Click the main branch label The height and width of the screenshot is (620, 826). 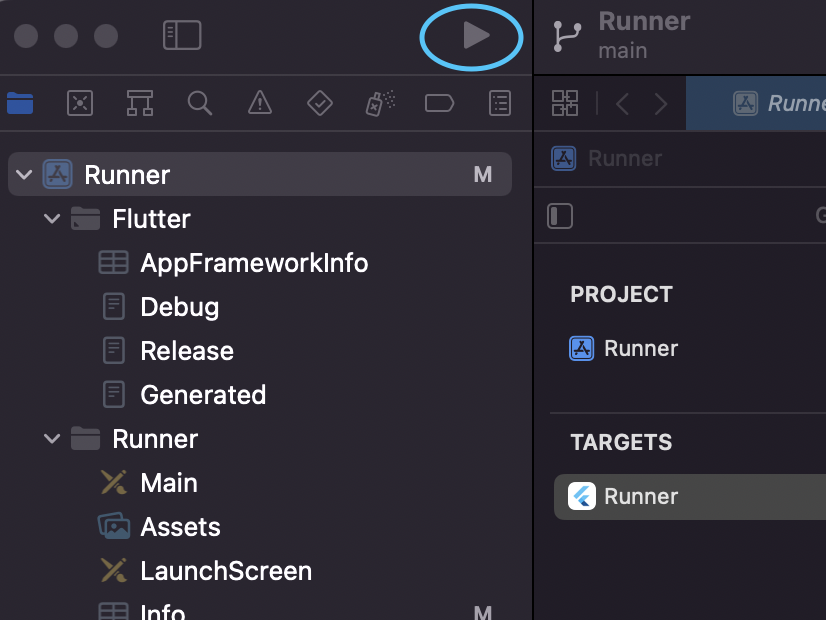click(622, 51)
